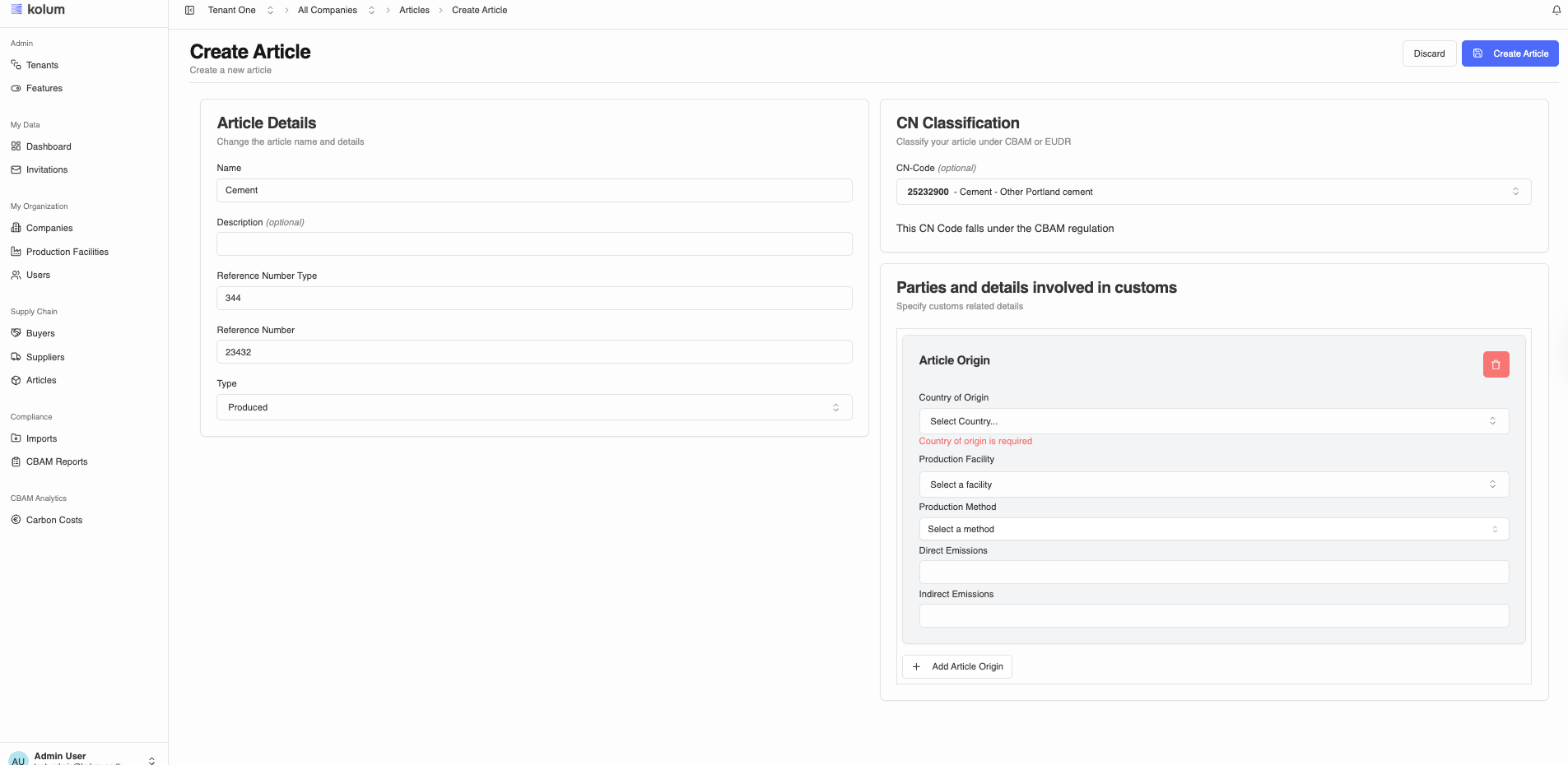This screenshot has height=765, width=1568.
Task: Focus the Description input field
Action: coord(533,244)
